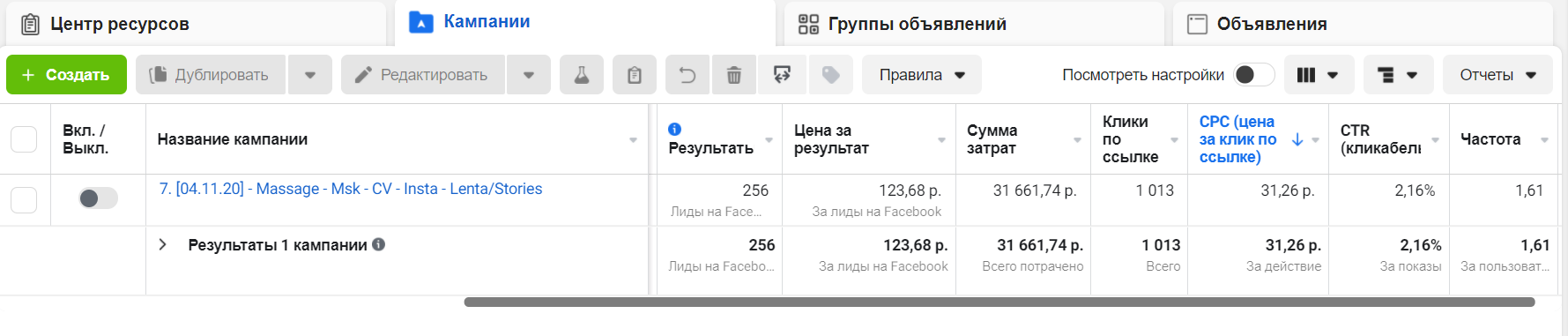
Task: Click the Название кампании column header
Action: pos(233,139)
